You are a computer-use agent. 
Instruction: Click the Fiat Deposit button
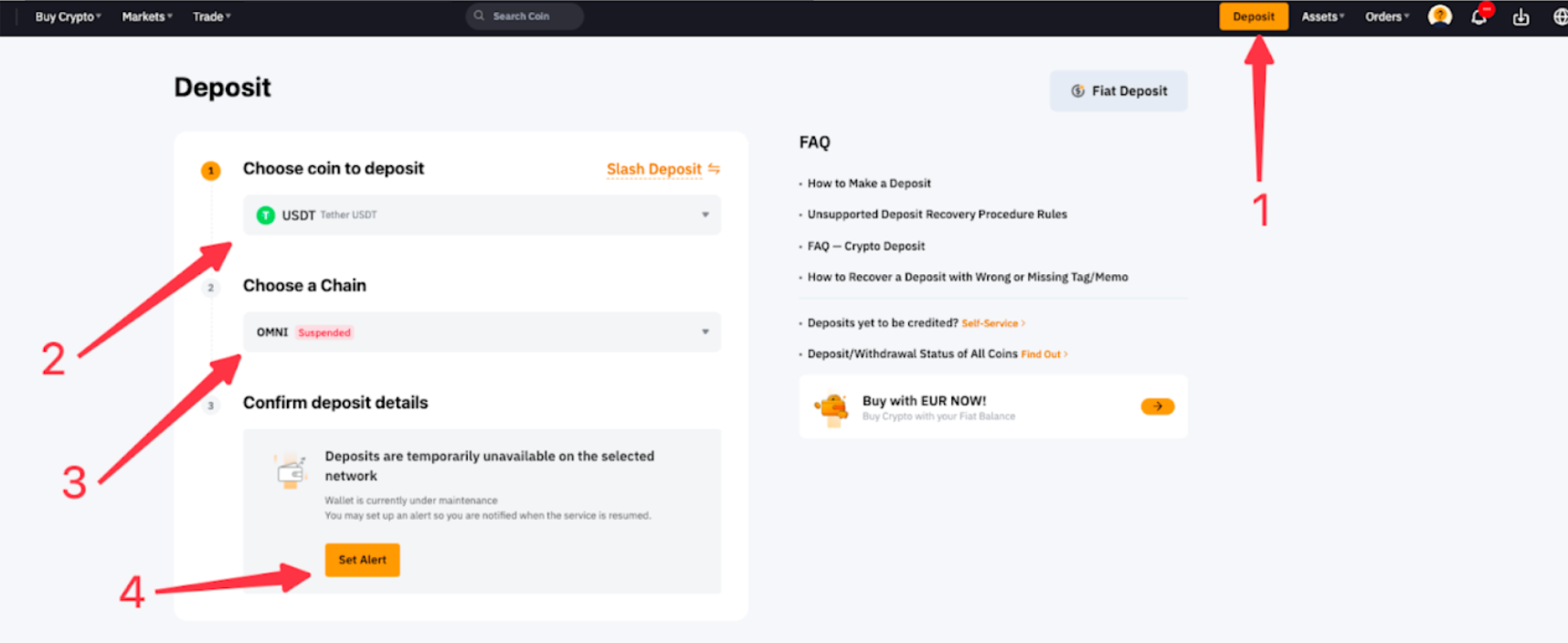(1118, 91)
